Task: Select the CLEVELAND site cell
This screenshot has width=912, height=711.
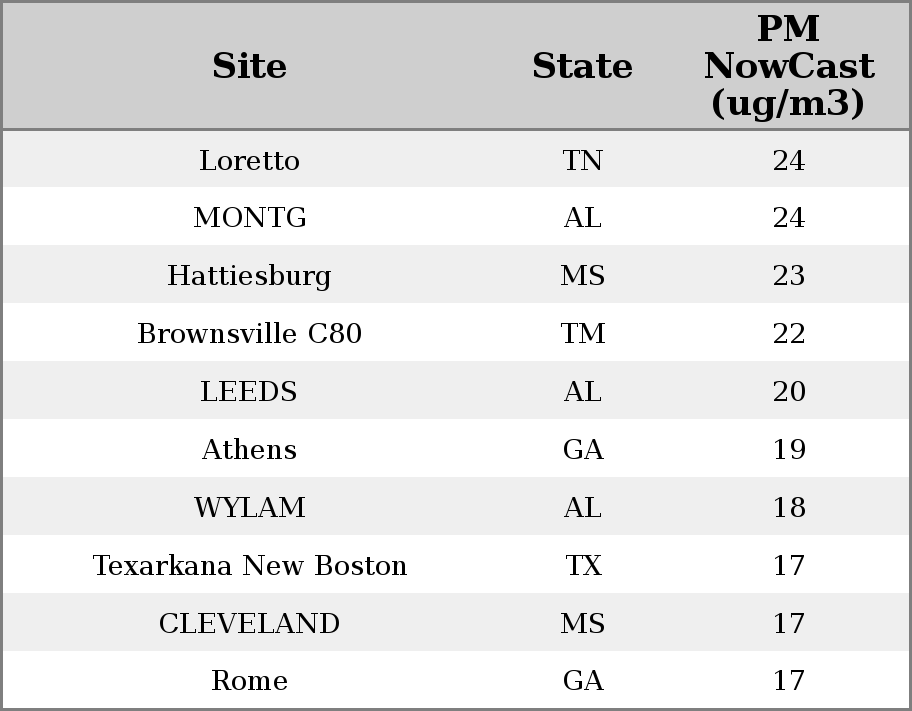Action: 249,623
